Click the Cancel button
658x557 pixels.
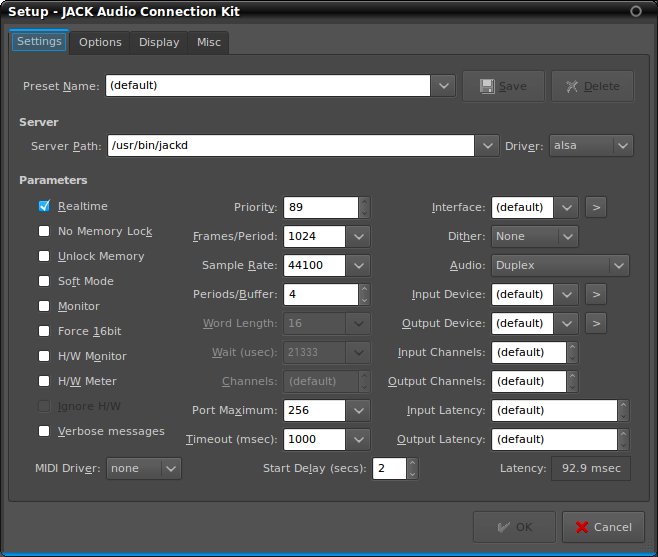point(603,527)
